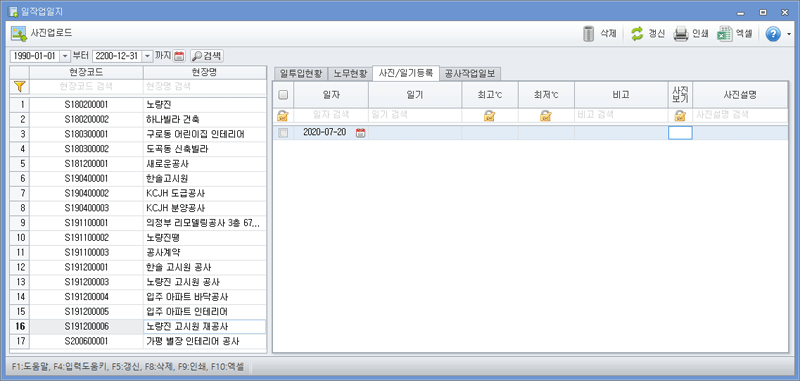
Task: Select the KCJH 도급공사 row
Action: 138,193
